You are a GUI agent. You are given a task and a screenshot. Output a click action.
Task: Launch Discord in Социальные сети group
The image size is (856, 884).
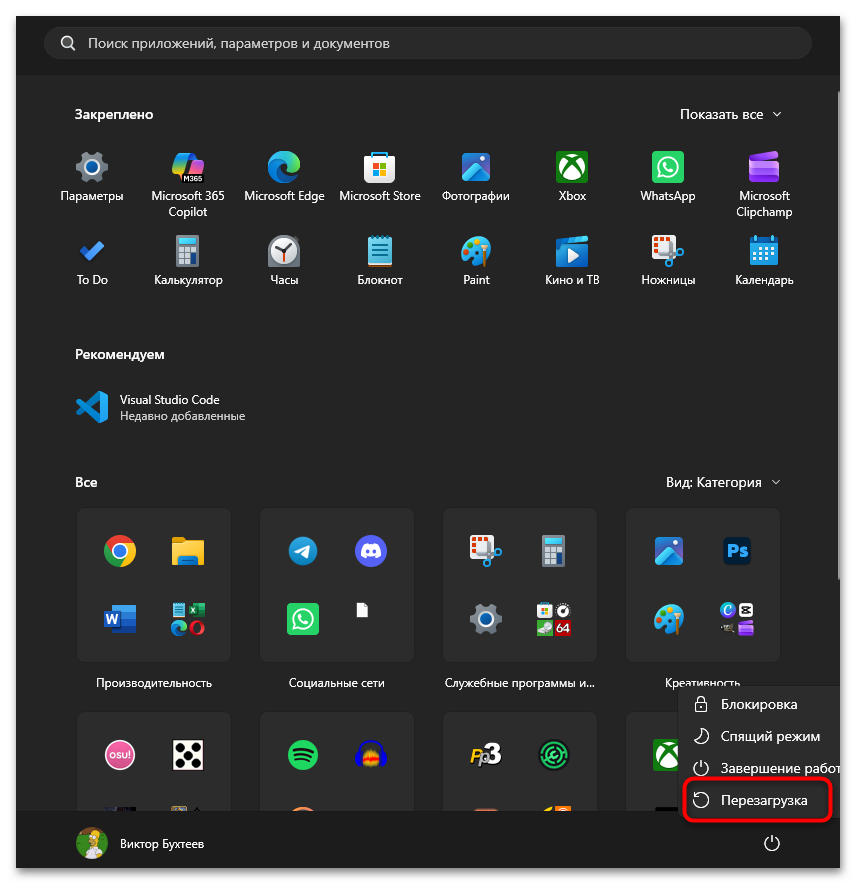370,551
